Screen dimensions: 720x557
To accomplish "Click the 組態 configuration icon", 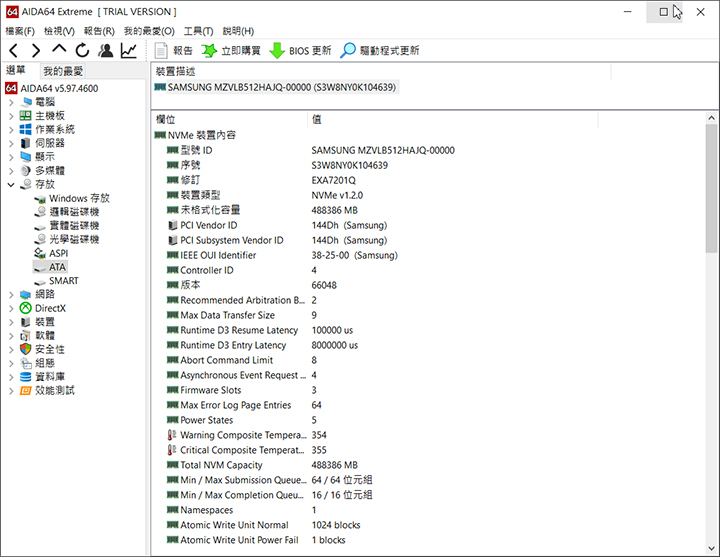I will (26, 363).
